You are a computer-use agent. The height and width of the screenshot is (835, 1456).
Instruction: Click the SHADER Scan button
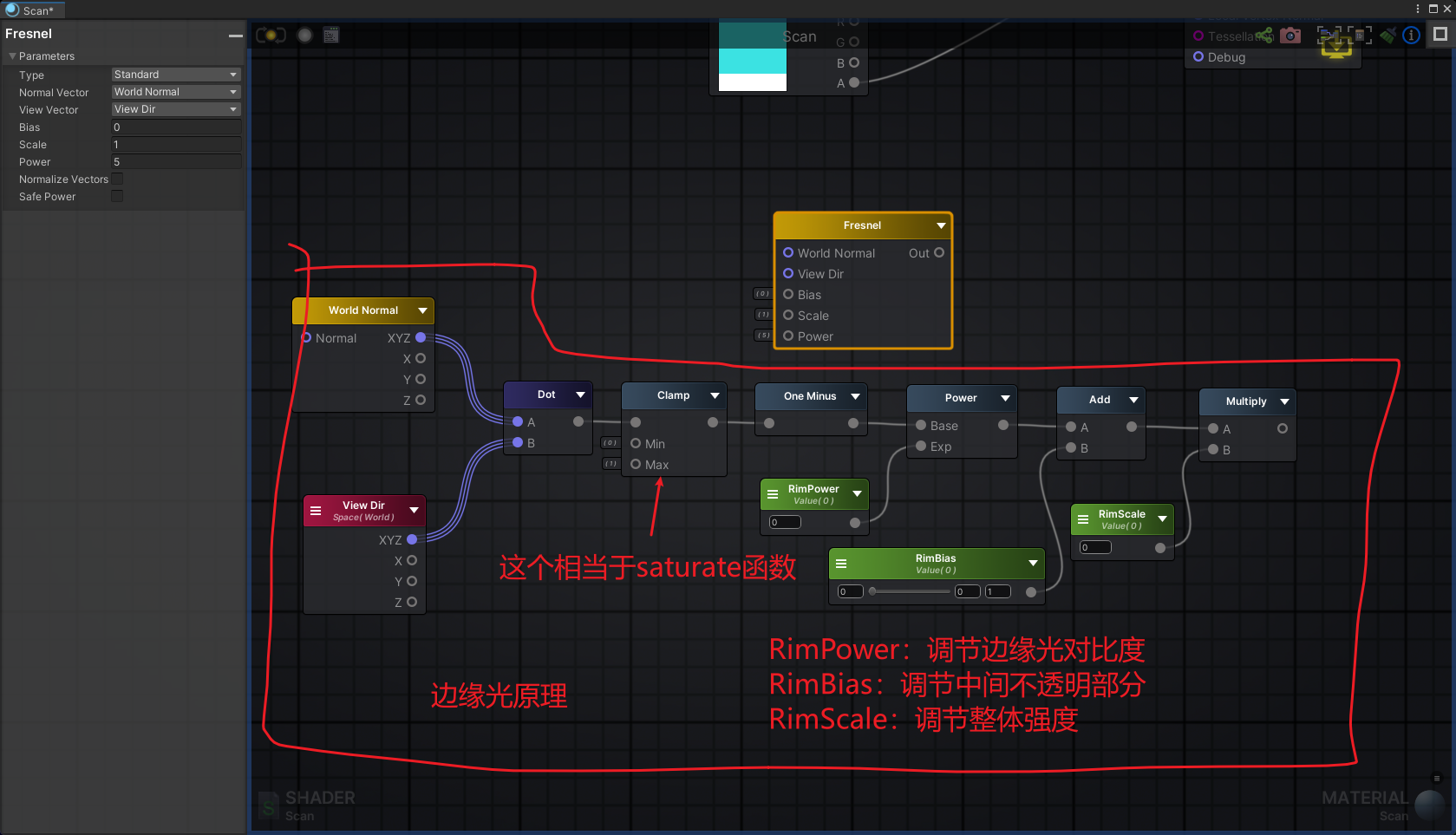coord(308,806)
